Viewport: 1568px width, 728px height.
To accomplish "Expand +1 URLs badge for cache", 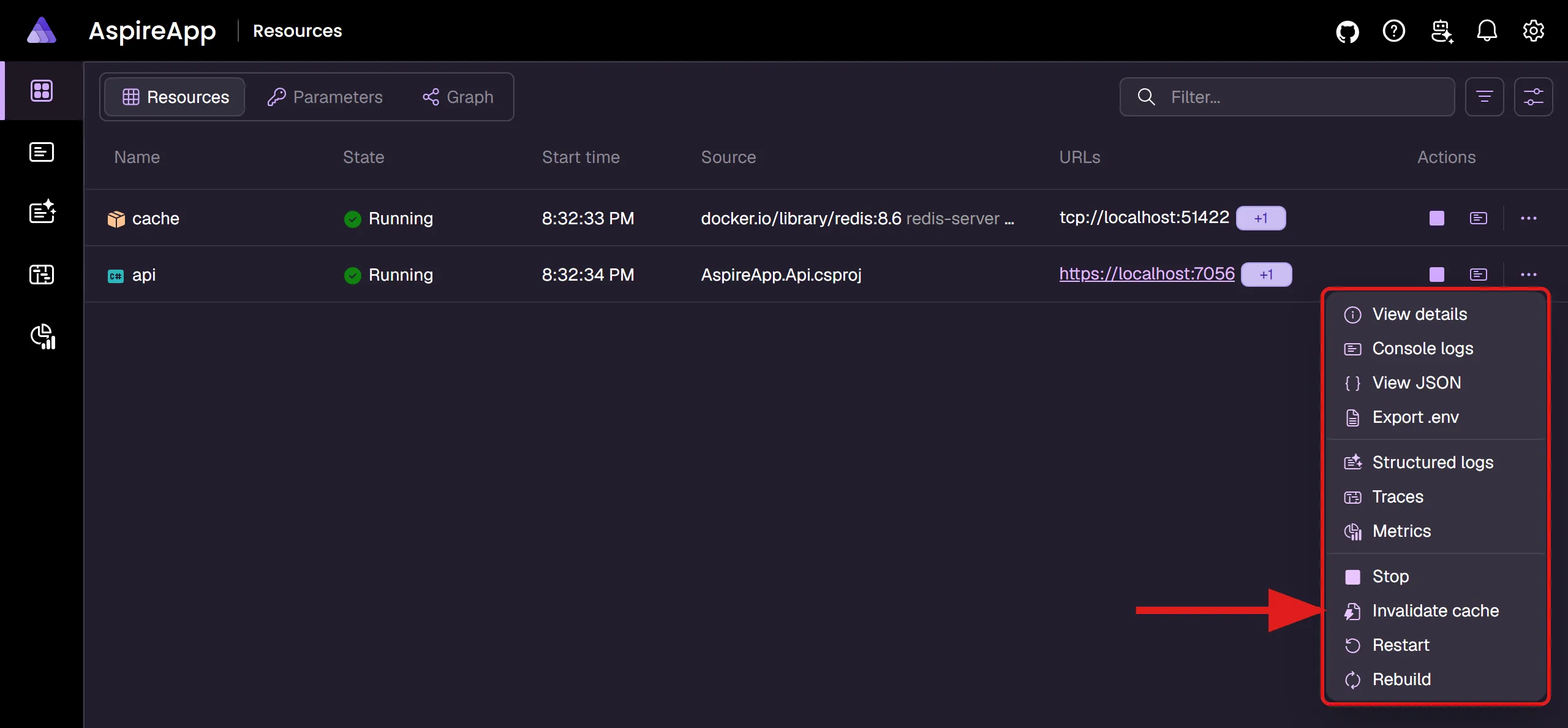I will 1261,218.
